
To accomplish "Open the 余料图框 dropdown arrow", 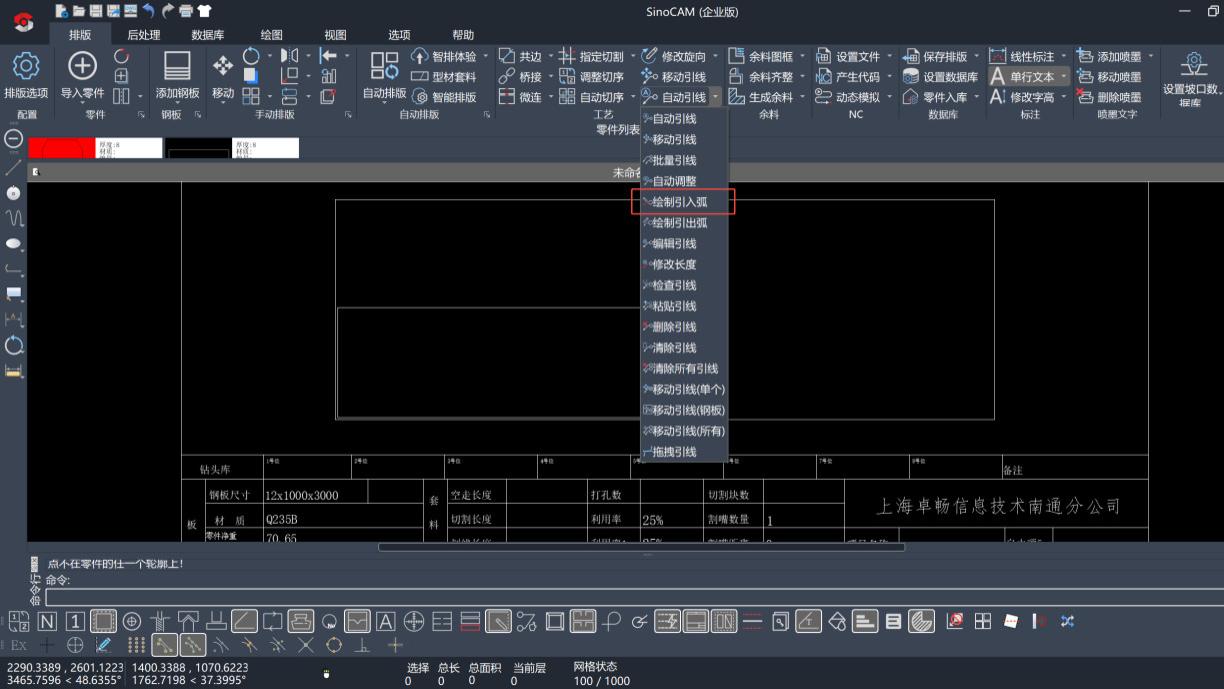I will (802, 57).
